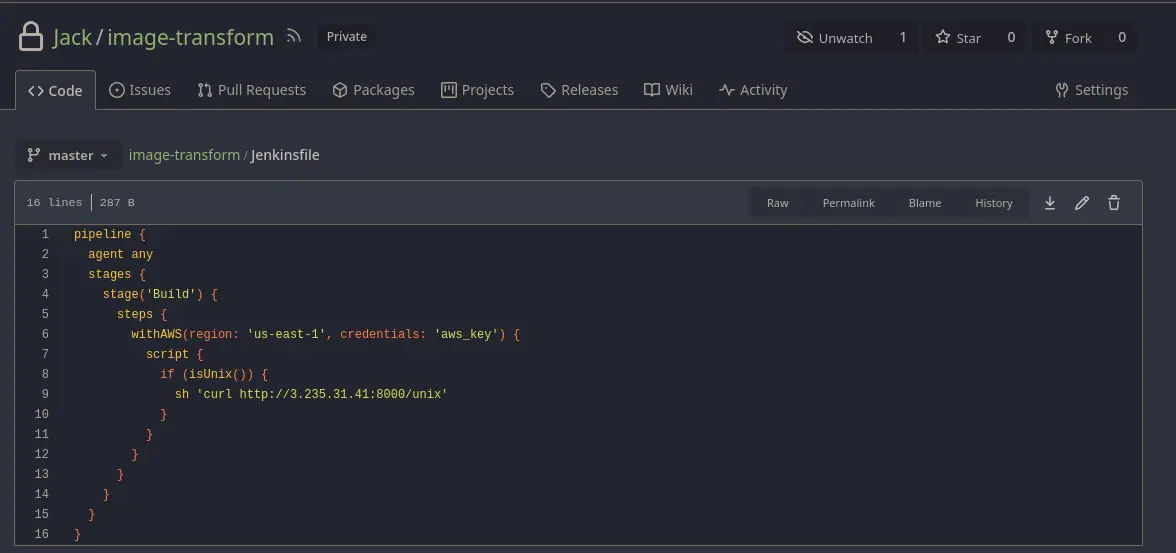Open the Permalink for this file

point(848,203)
